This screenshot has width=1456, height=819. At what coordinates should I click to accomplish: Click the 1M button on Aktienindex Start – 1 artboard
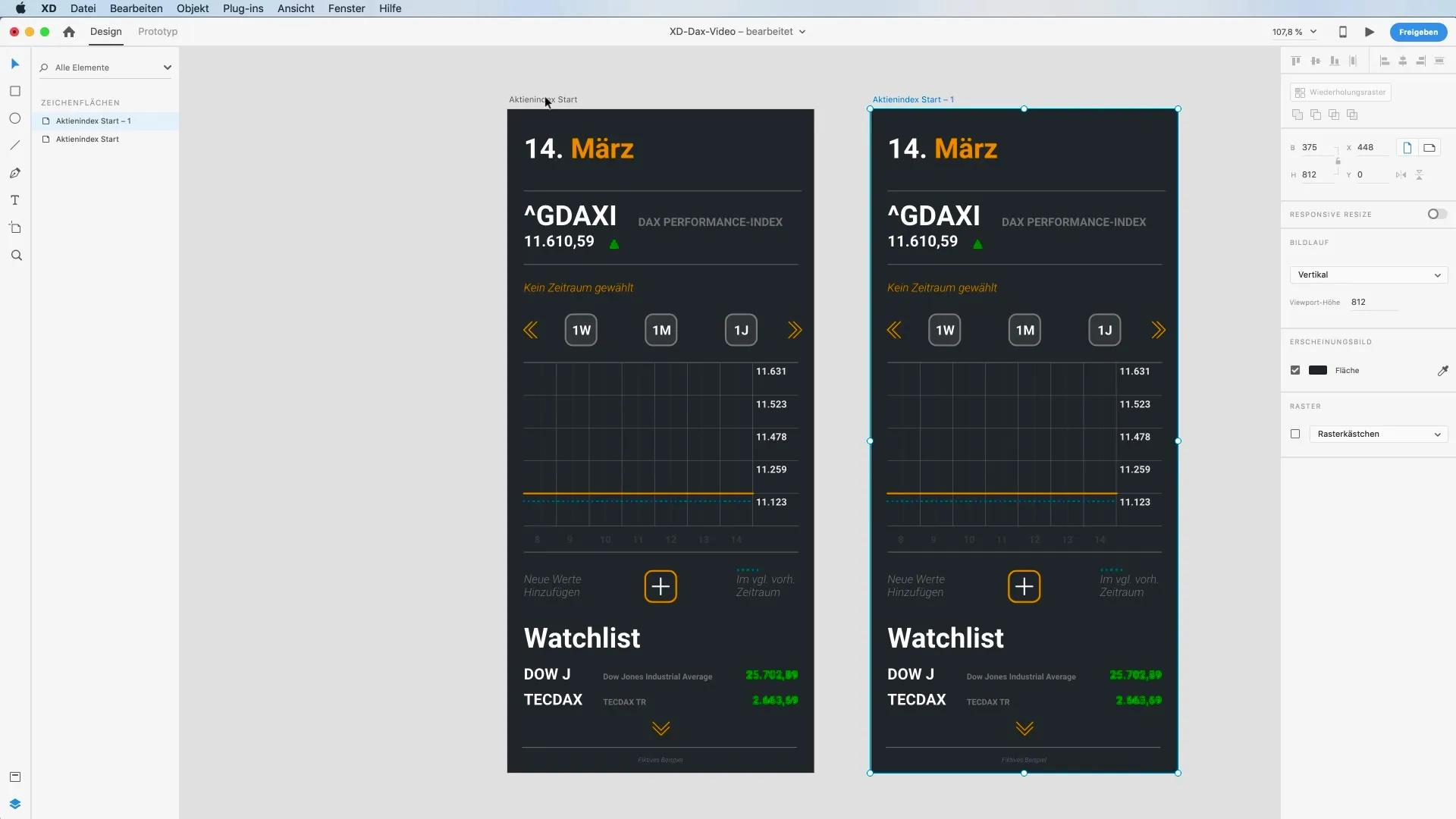1025,331
